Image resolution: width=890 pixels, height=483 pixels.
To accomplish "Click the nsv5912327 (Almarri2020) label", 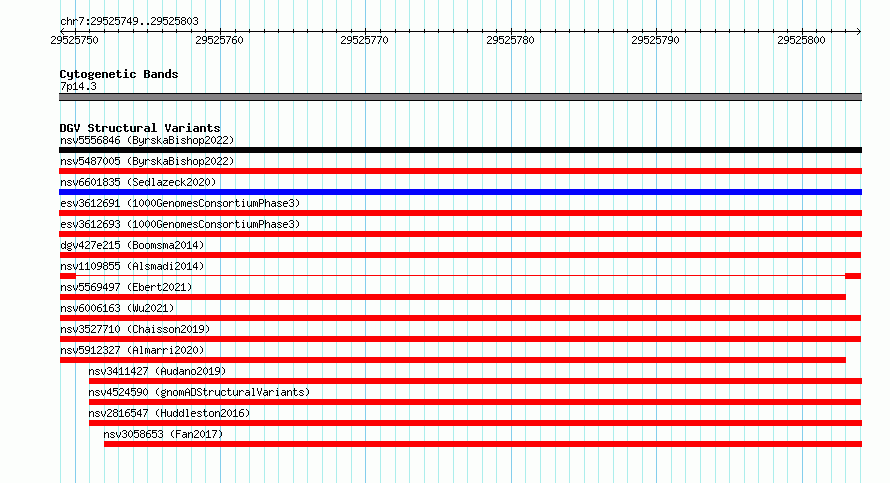I will (x=132, y=350).
